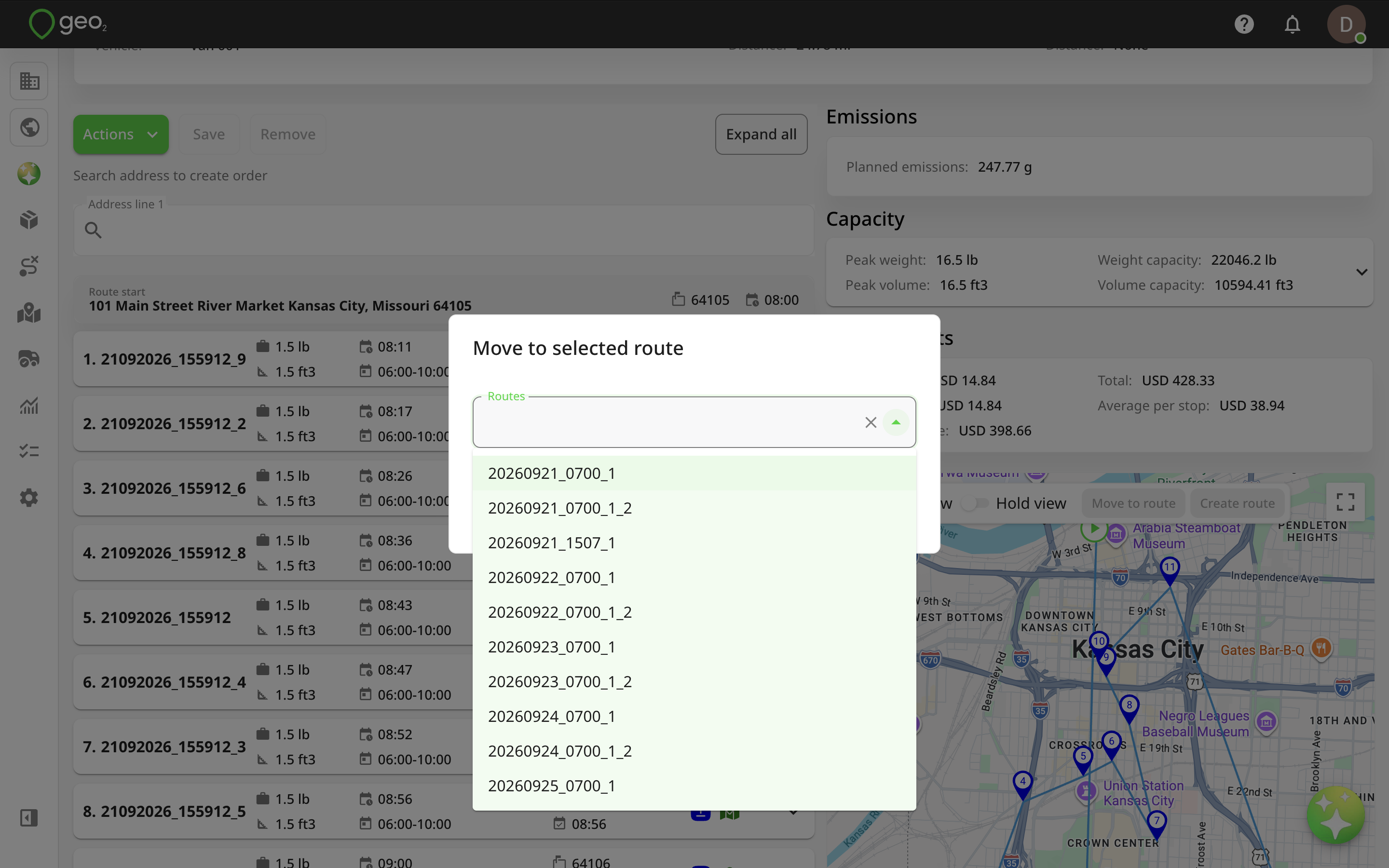Screen dimensions: 1389x868
Task: Click the fullscreen map icon
Action: (1346, 502)
